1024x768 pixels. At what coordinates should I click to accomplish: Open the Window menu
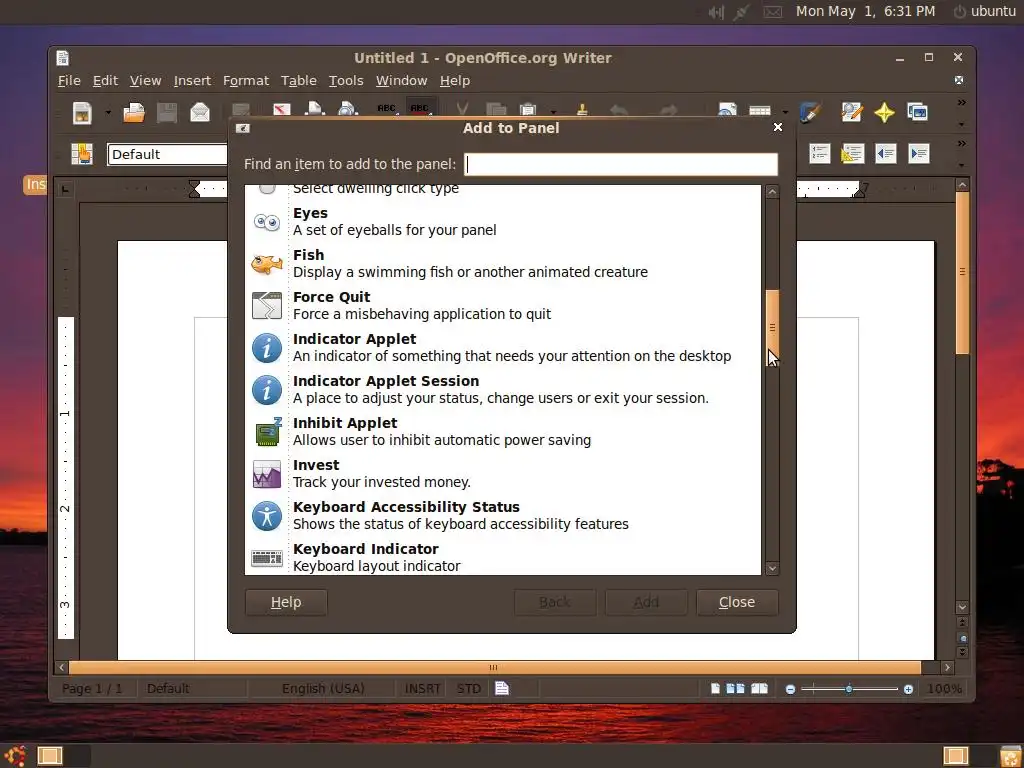tap(401, 80)
